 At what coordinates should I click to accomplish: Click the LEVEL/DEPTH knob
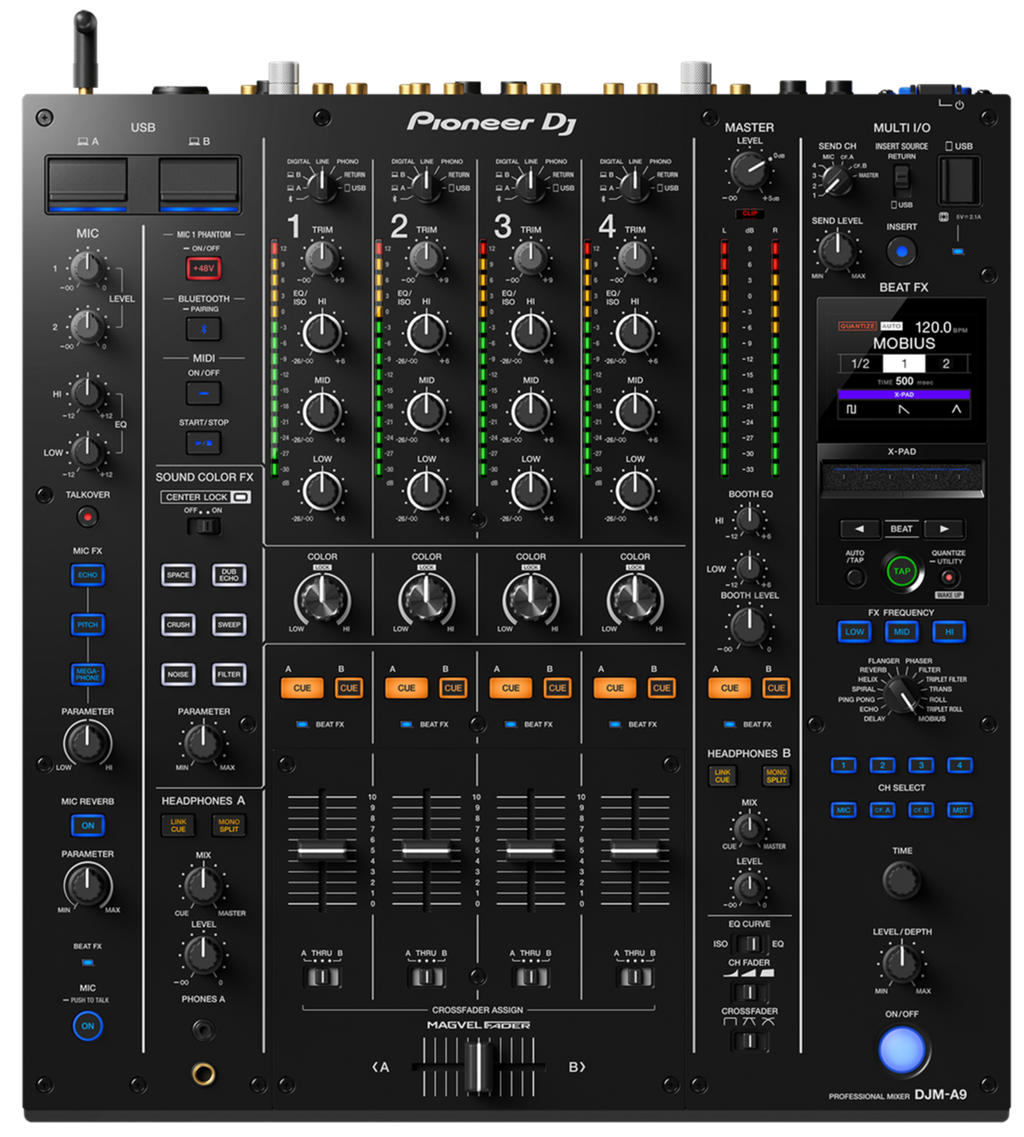pyautogui.click(x=901, y=963)
